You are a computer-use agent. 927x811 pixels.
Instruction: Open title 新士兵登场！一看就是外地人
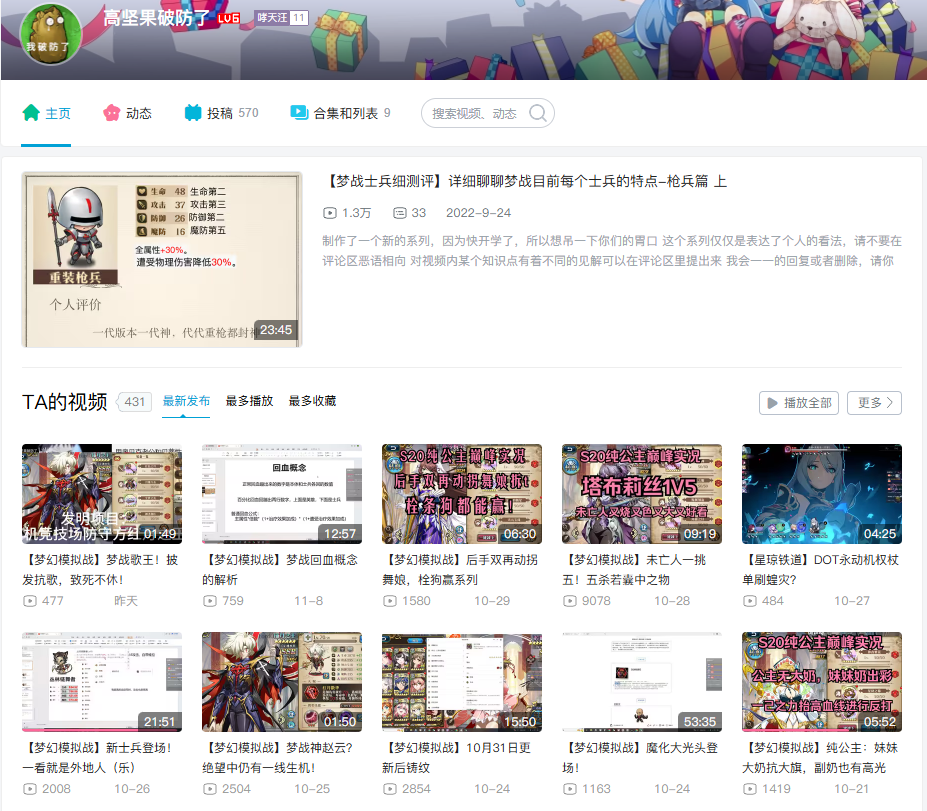point(98,758)
